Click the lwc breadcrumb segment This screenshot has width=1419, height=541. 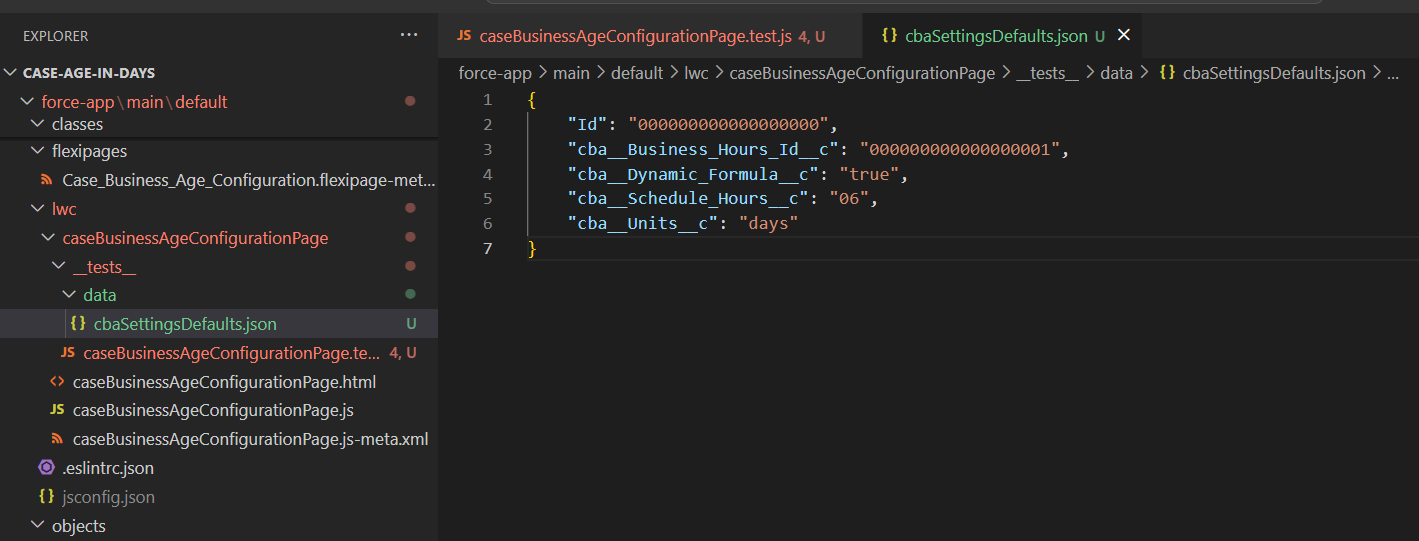tap(696, 73)
